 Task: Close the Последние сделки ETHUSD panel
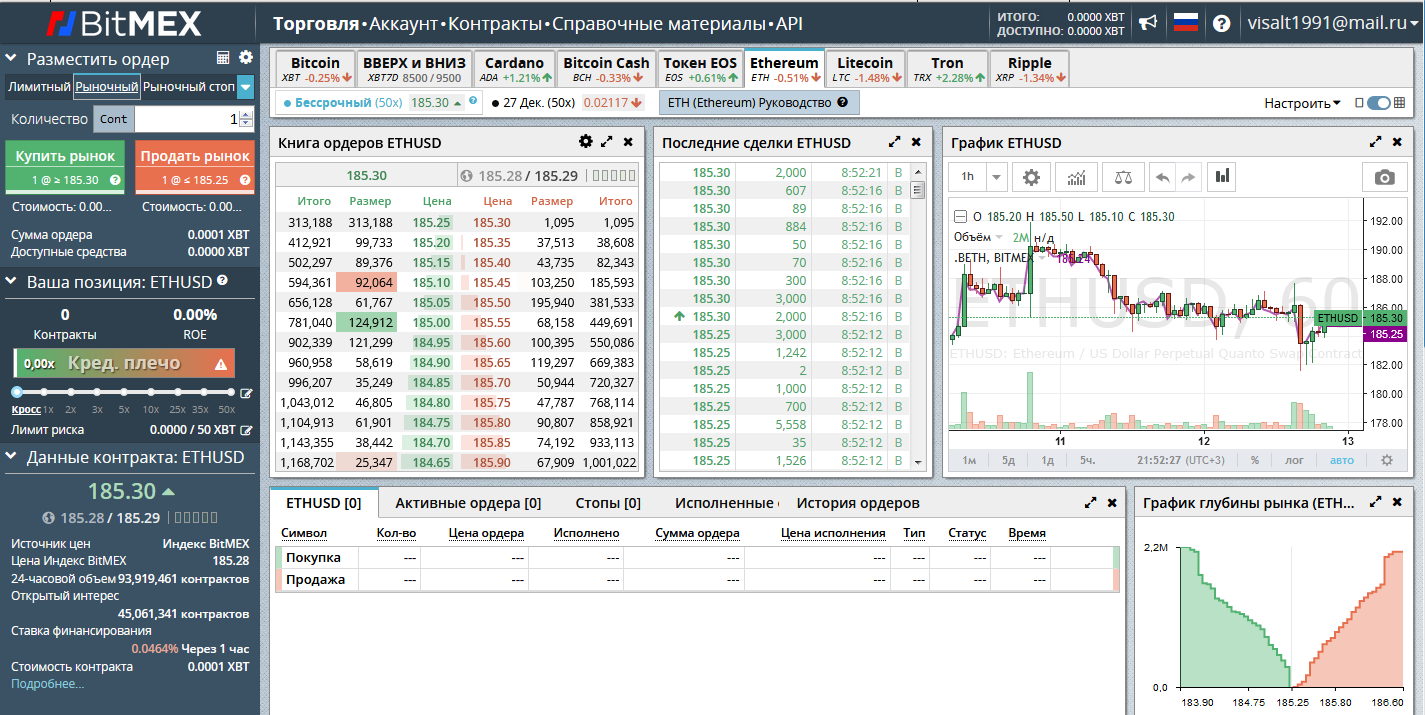[x=916, y=142]
